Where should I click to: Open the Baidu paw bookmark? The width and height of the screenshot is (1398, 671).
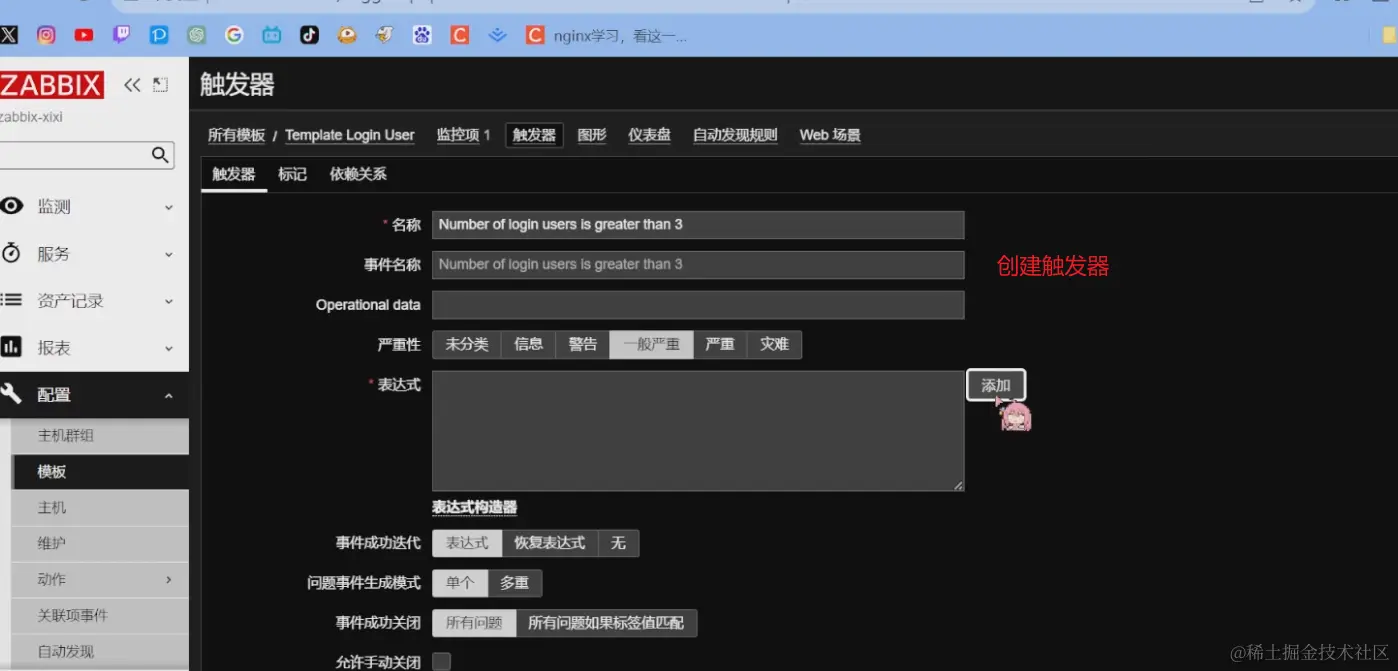[x=422, y=35]
